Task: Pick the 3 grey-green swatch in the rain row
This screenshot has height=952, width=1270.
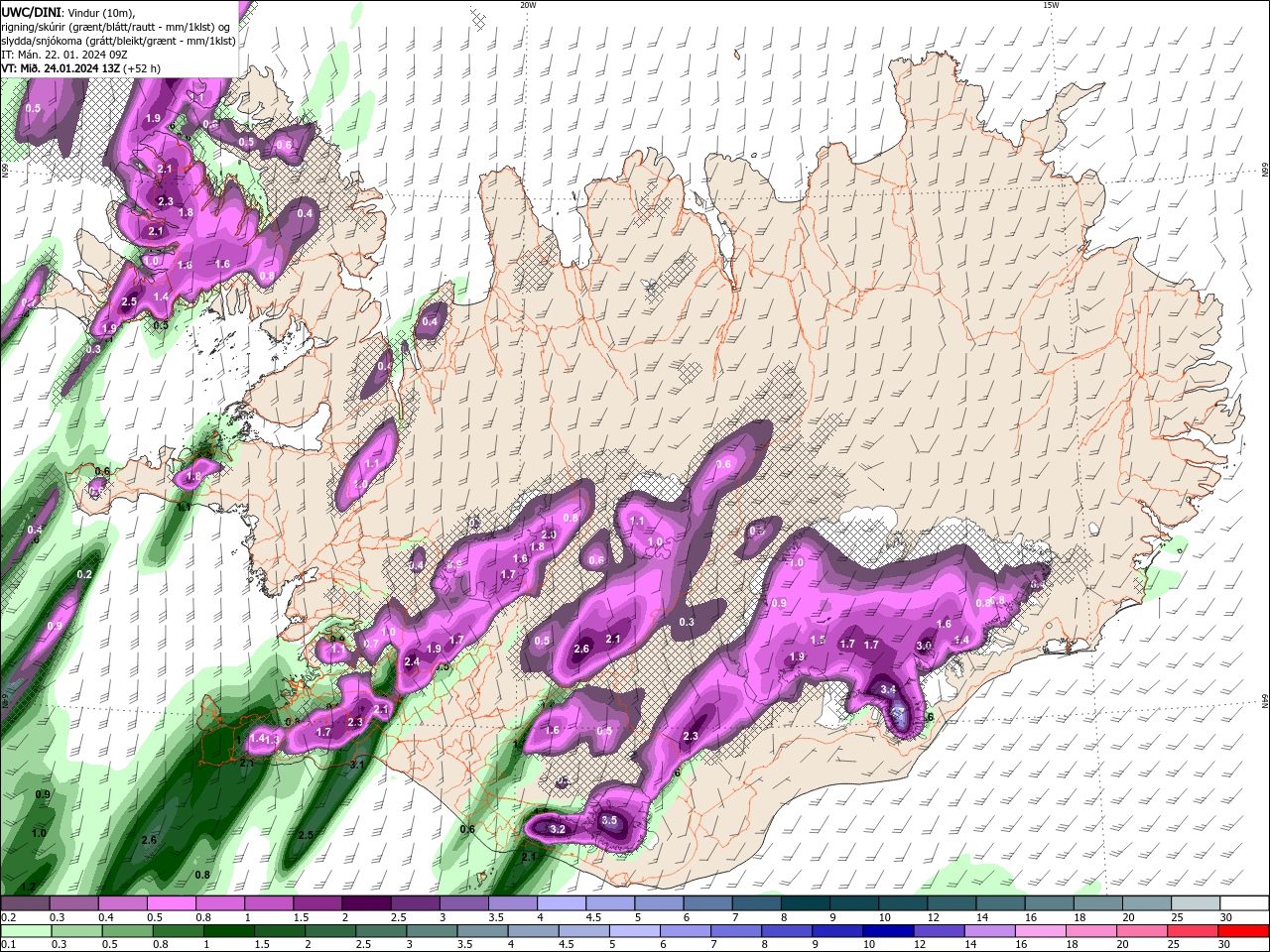Action: coord(433,931)
